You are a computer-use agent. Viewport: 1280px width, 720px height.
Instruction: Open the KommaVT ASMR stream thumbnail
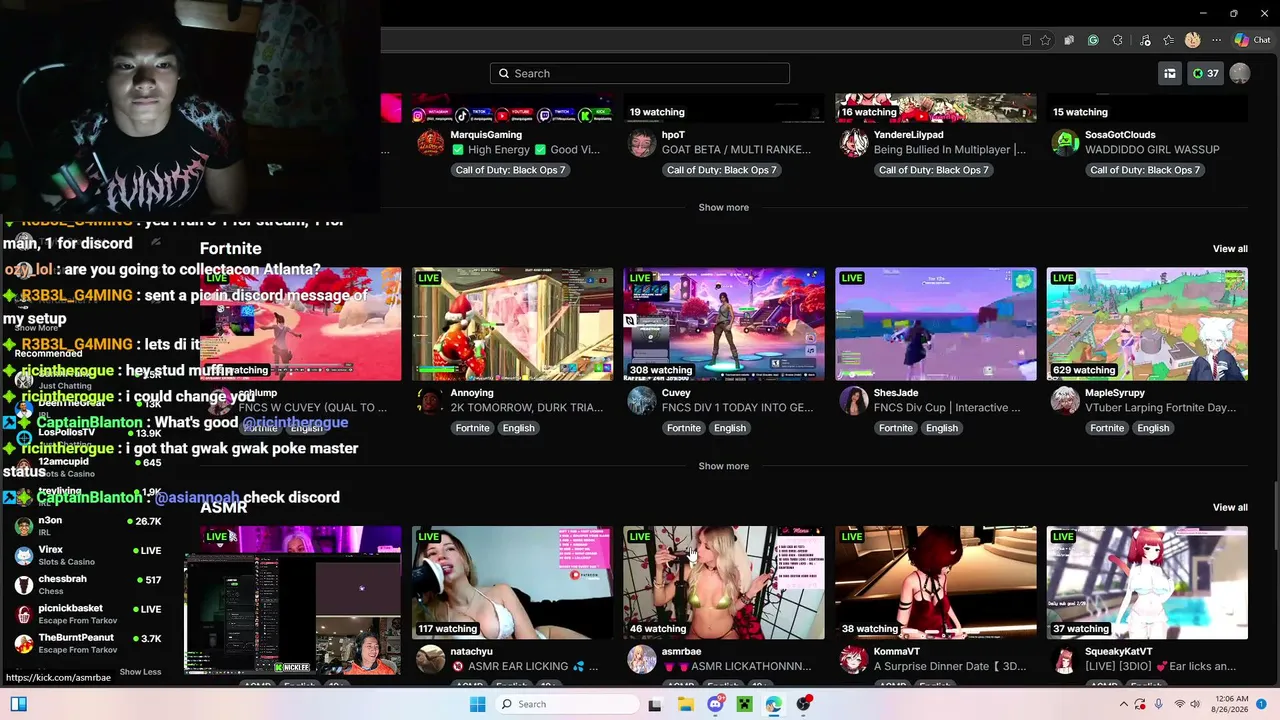[936, 582]
